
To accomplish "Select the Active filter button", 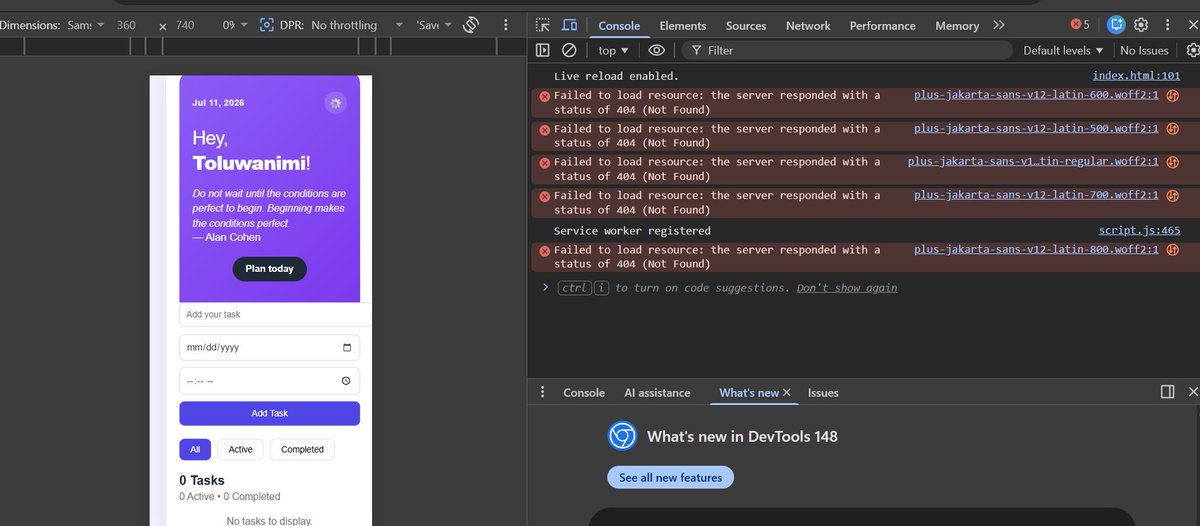I will [240, 450].
